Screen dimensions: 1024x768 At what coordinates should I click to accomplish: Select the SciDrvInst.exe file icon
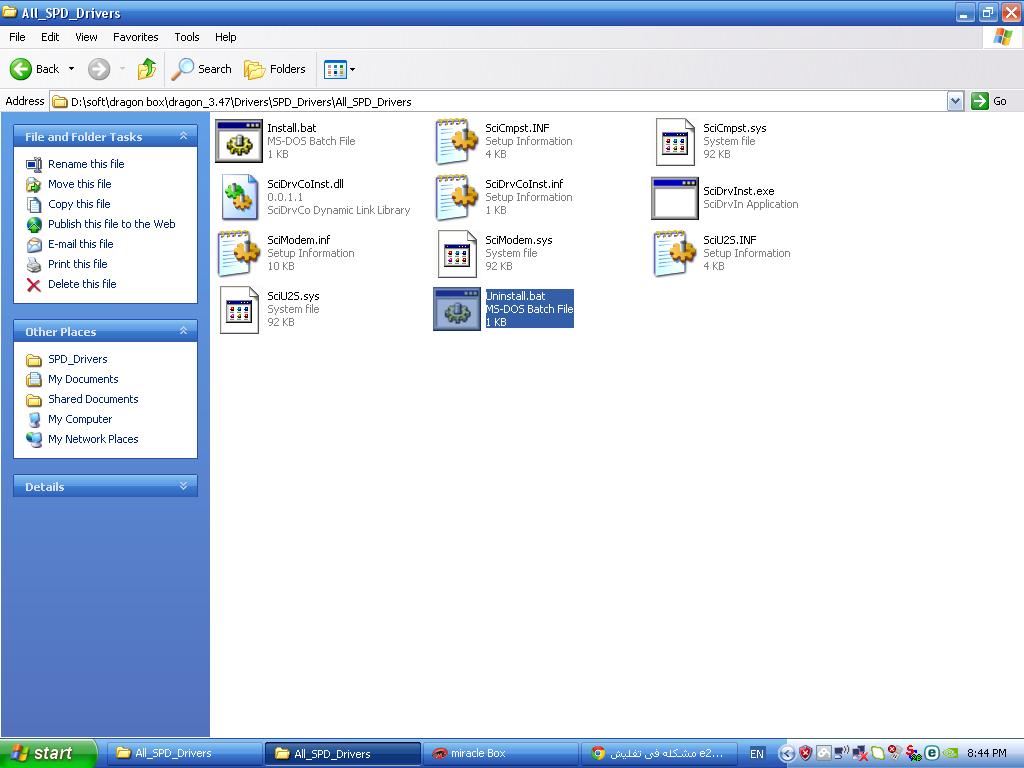pos(675,198)
